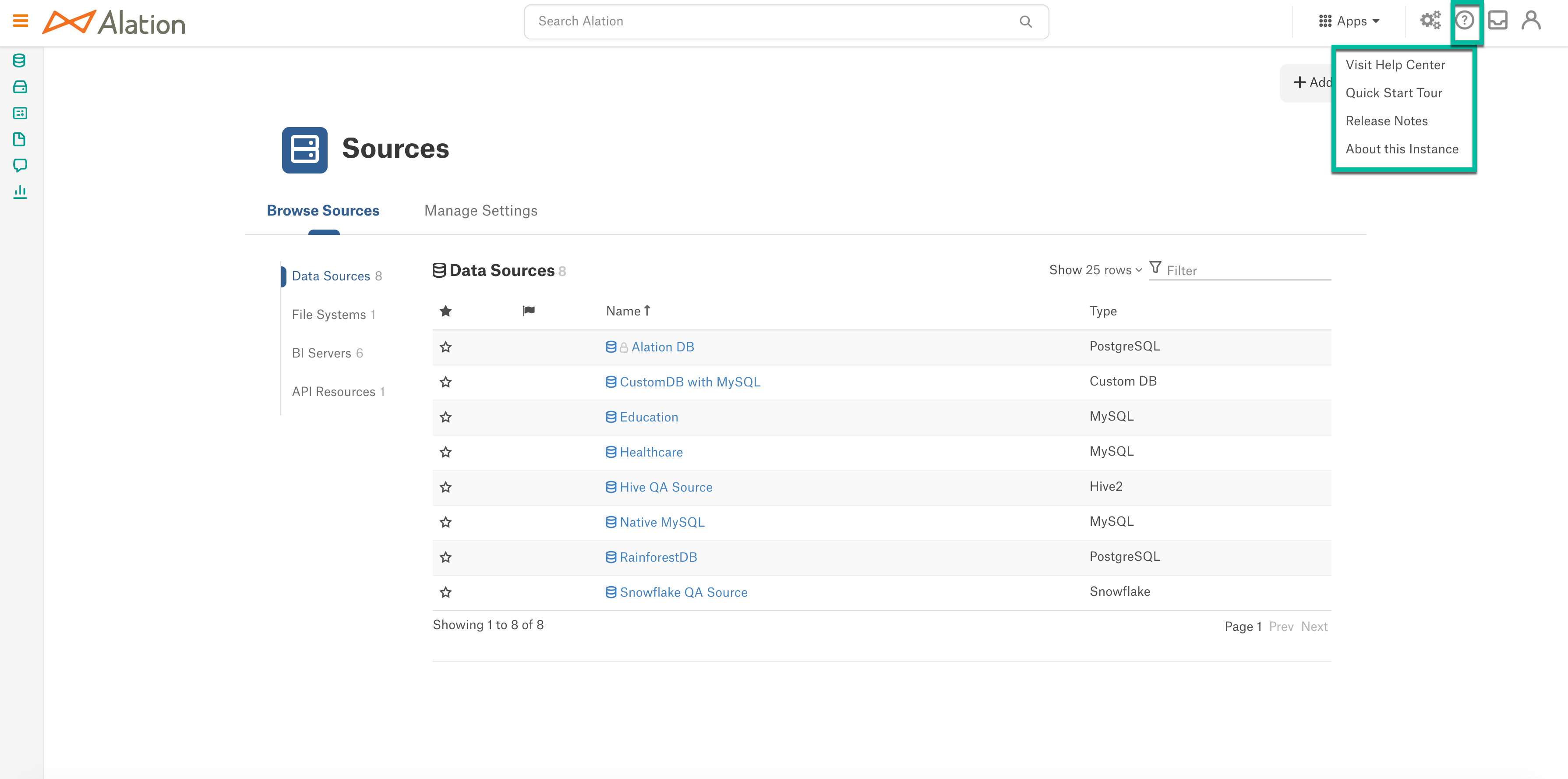Star the RainforestDB source
The image size is (1568, 779).
click(x=445, y=557)
